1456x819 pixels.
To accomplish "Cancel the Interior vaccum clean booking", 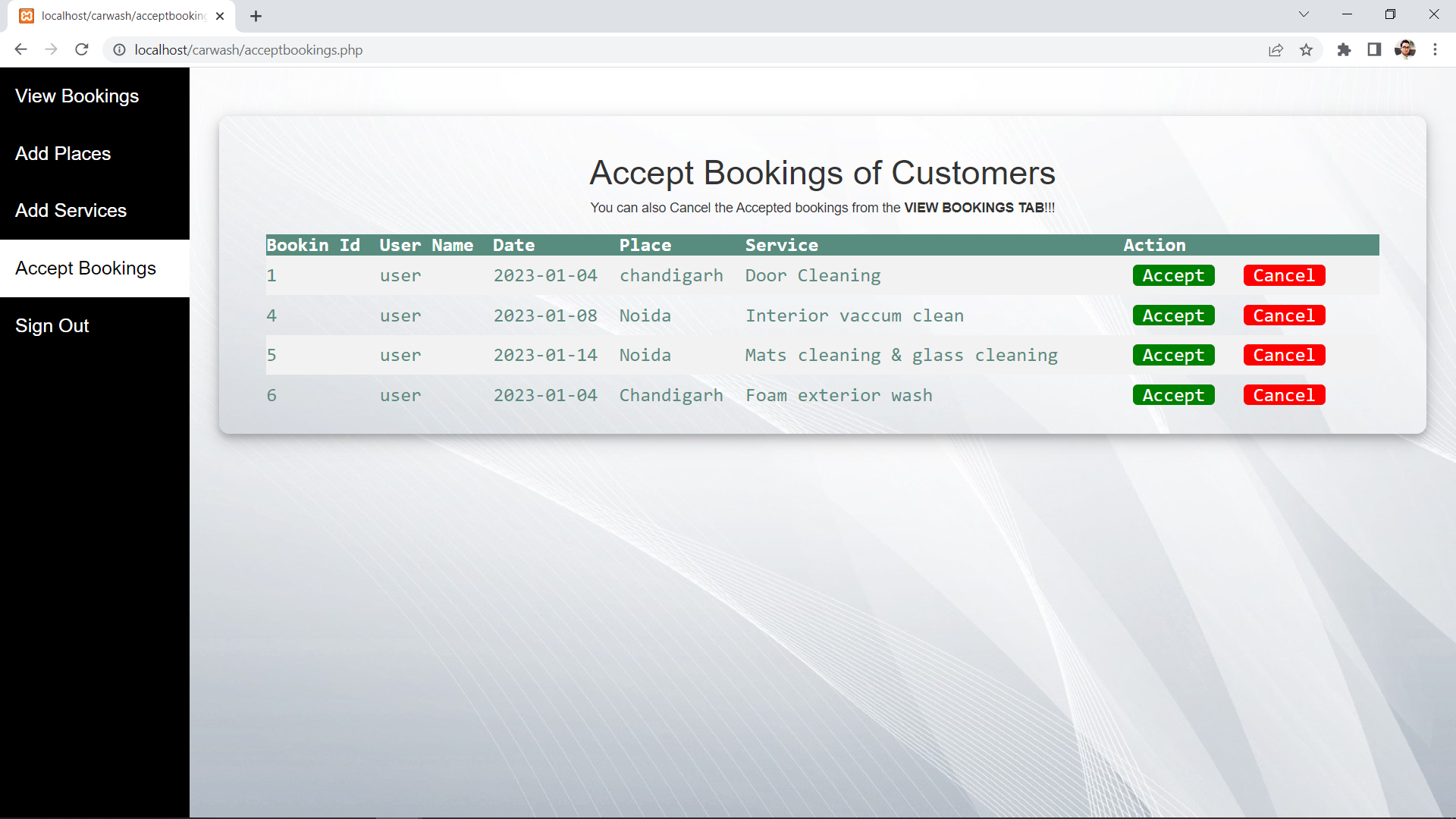I will (1284, 315).
